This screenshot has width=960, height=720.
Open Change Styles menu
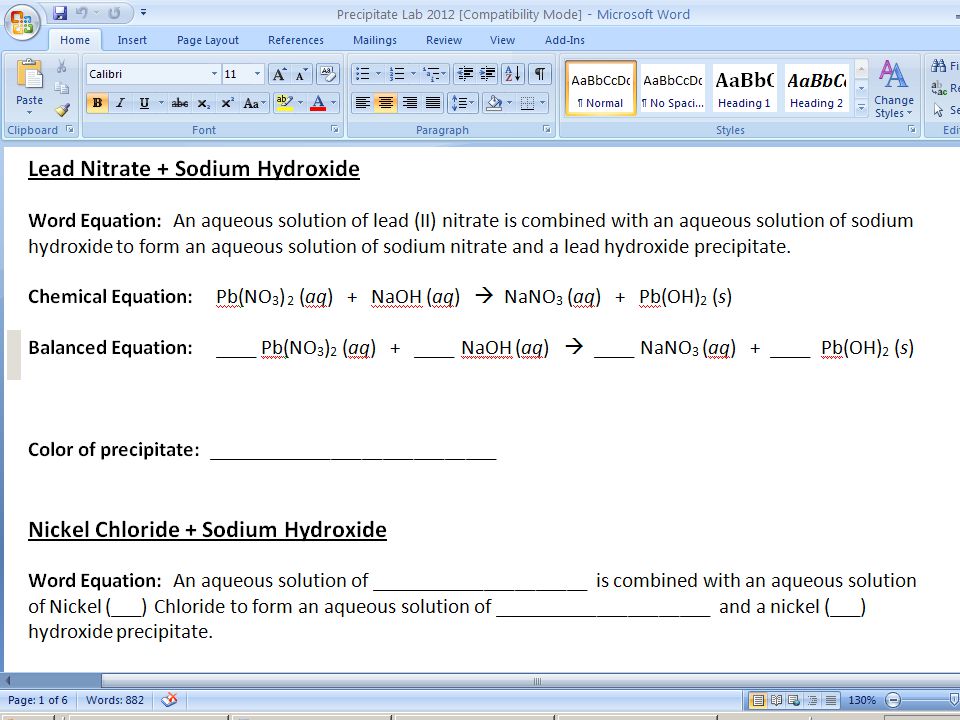coord(894,89)
